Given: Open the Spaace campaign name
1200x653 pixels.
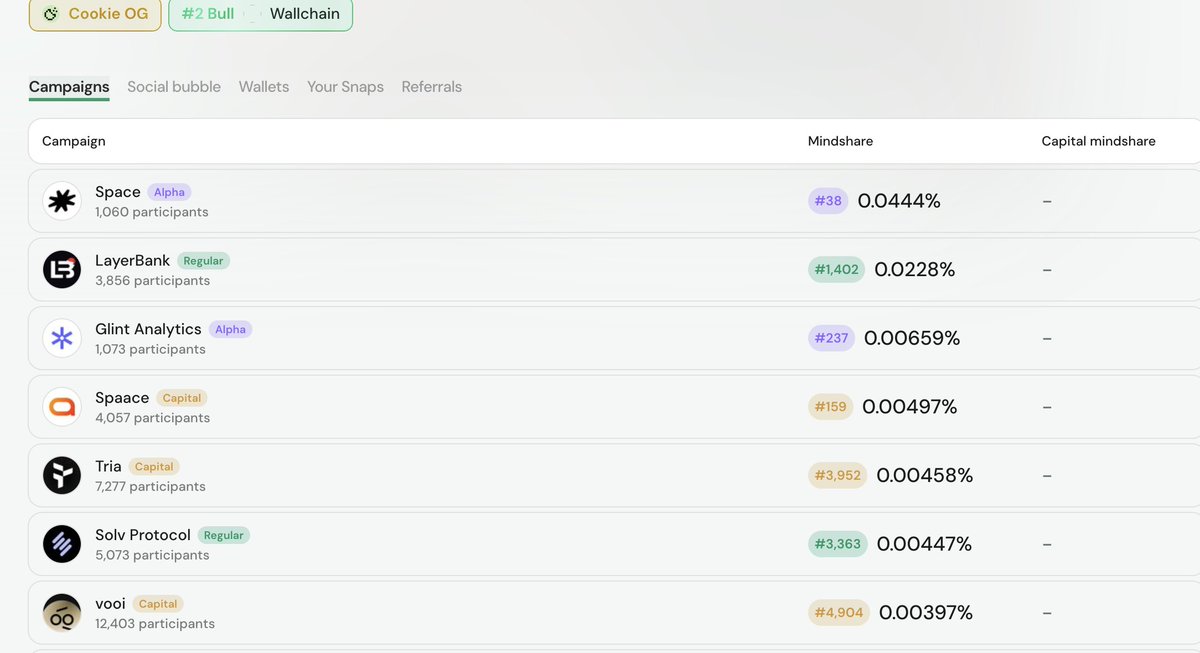Looking at the screenshot, I should [x=122, y=397].
